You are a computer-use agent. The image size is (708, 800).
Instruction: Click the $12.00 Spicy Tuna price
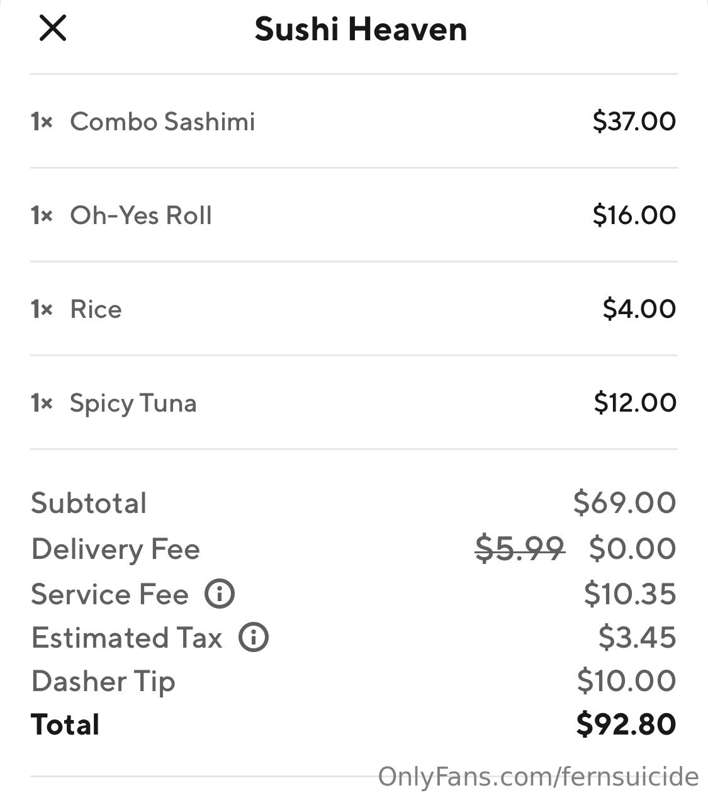pyautogui.click(x=635, y=403)
